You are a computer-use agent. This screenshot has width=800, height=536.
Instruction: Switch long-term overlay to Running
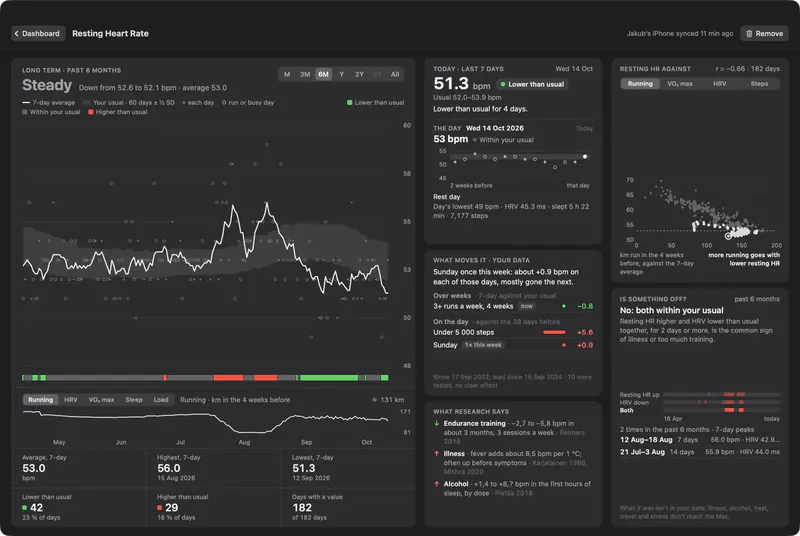point(40,400)
